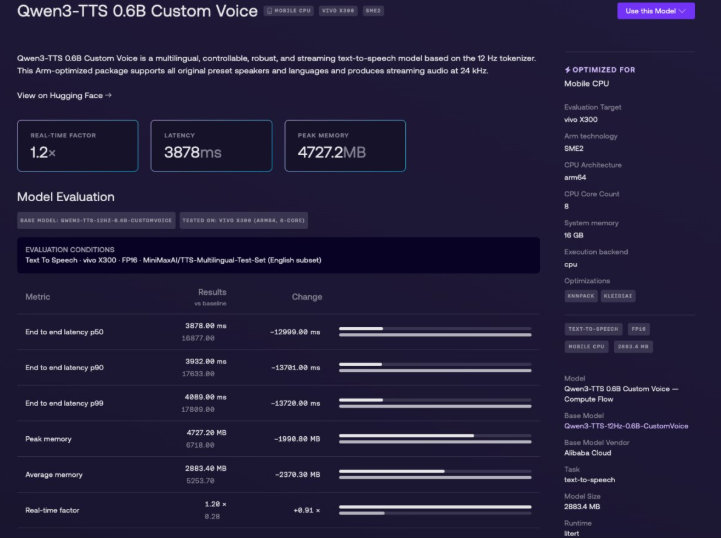The height and width of the screenshot is (539, 721).
Task: Click the Peak Memory 4727.2MB card
Action: coord(345,146)
